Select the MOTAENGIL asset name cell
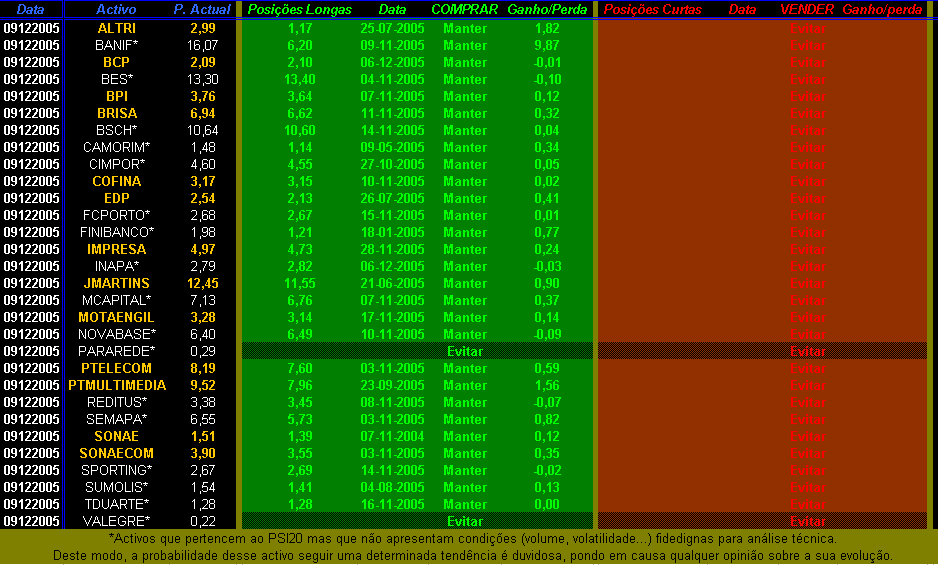 click(117, 317)
